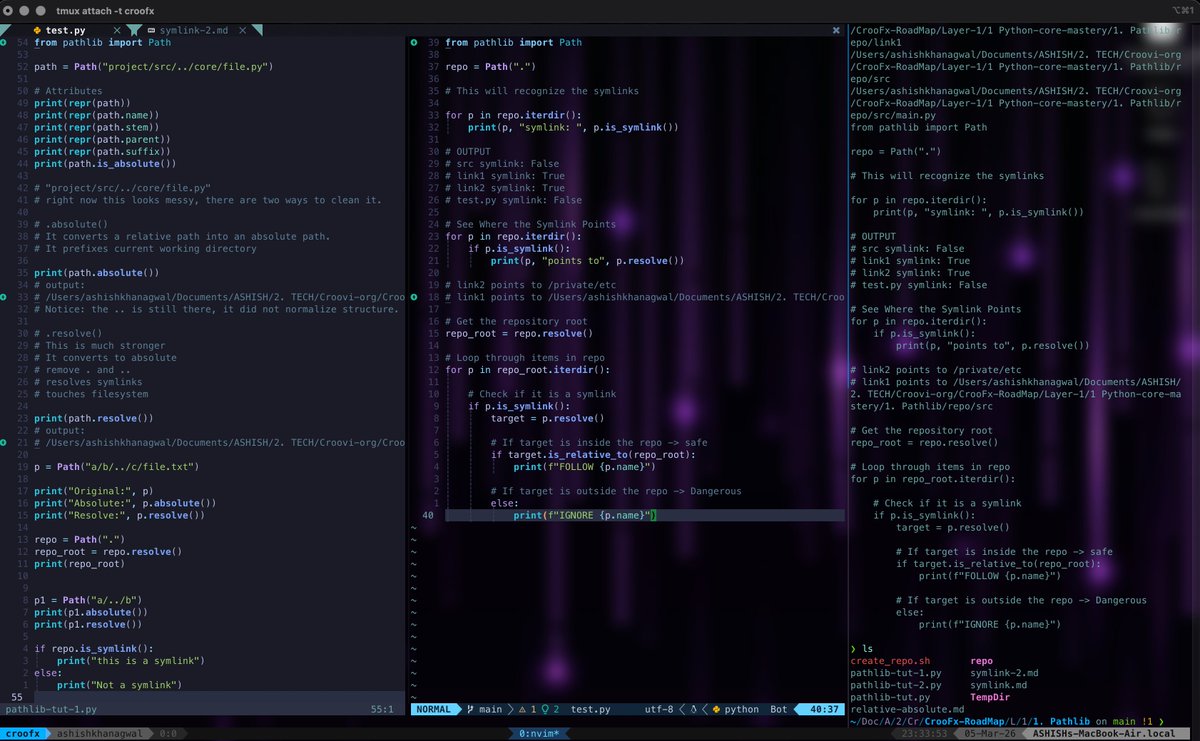Click the green sign-column marker at left pane line 54
1200x741 pixels.
coord(4,43)
